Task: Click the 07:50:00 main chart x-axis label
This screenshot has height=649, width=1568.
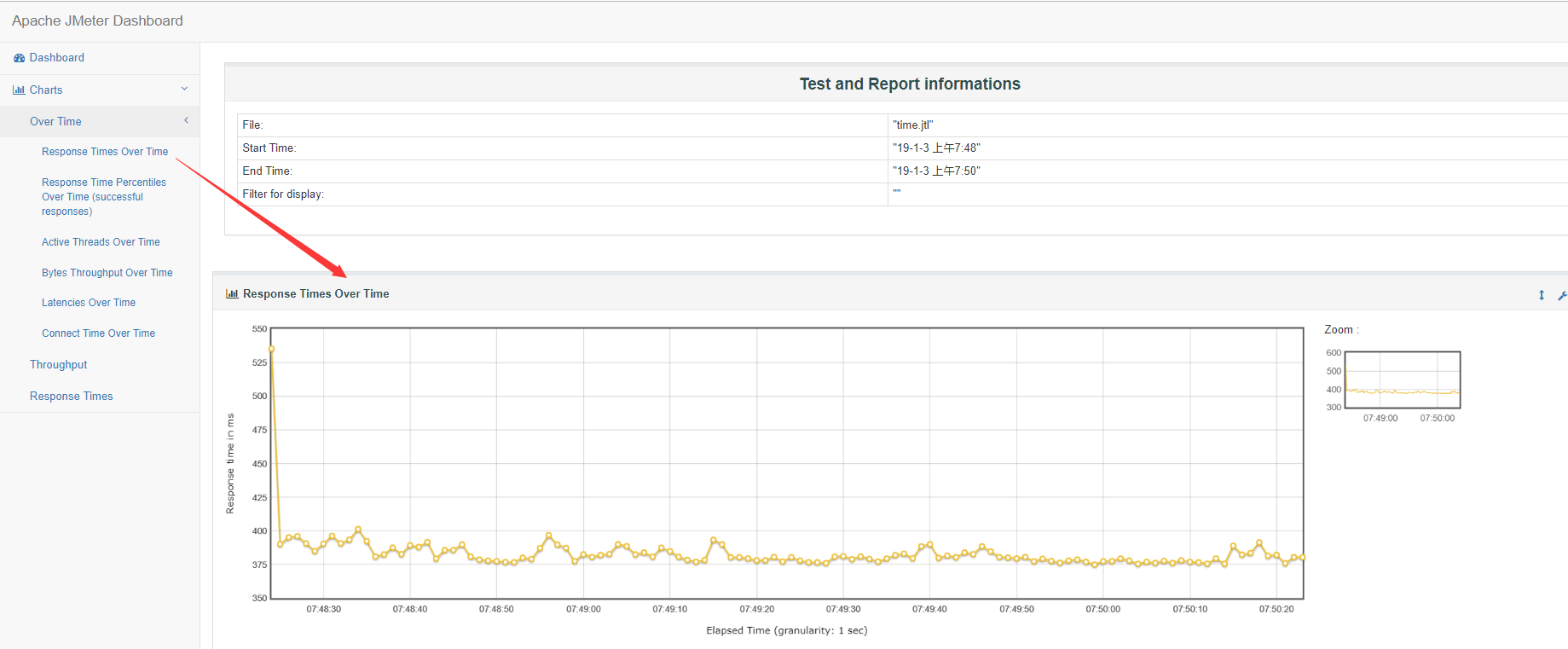Action: (1102, 610)
